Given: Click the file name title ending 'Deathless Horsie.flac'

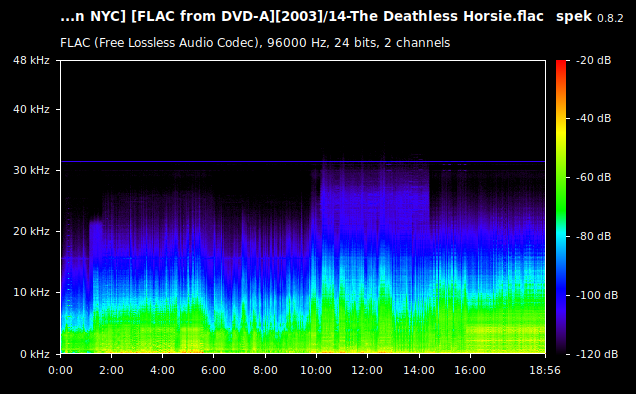Looking at the screenshot, I should [x=302, y=17].
